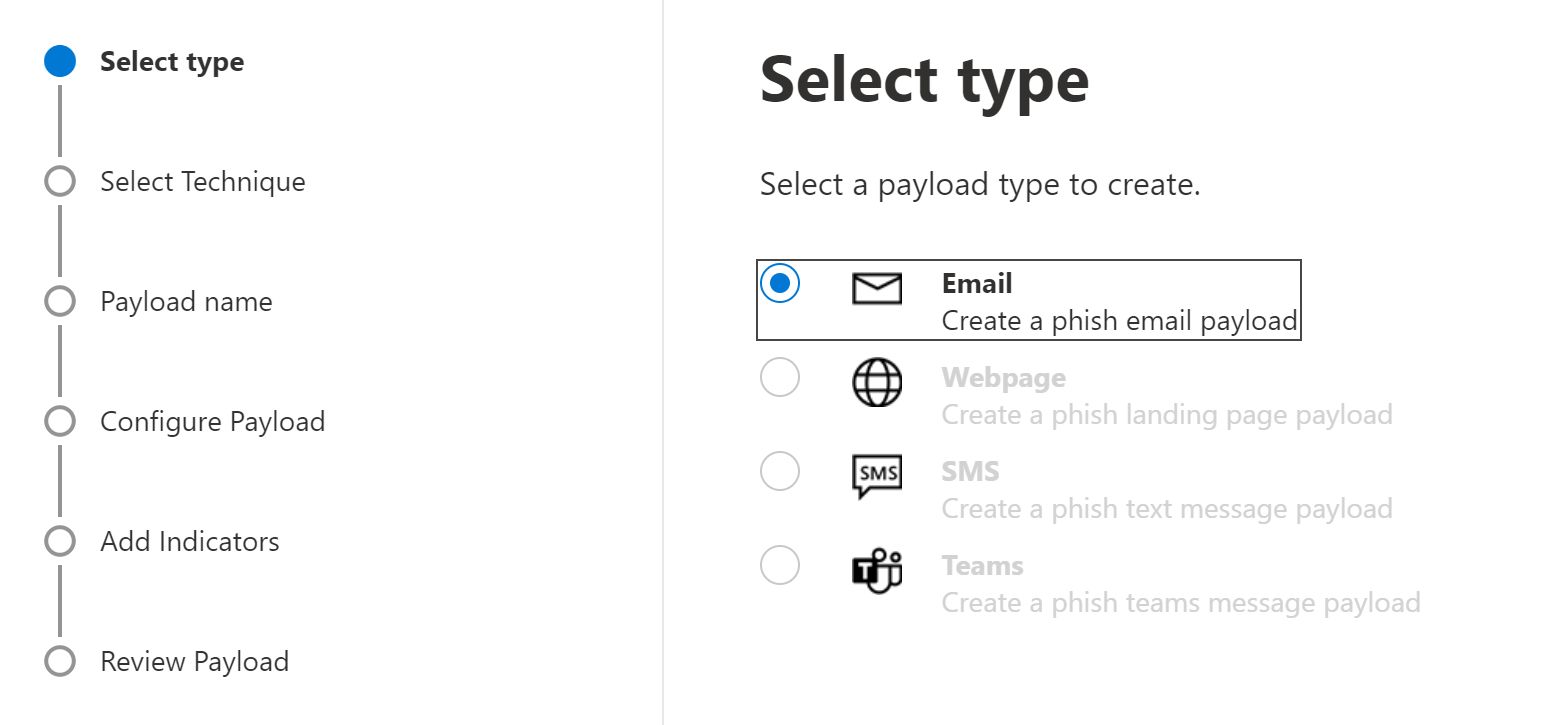This screenshot has width=1548, height=725.
Task: Open the Select Technique step
Action: point(203,182)
